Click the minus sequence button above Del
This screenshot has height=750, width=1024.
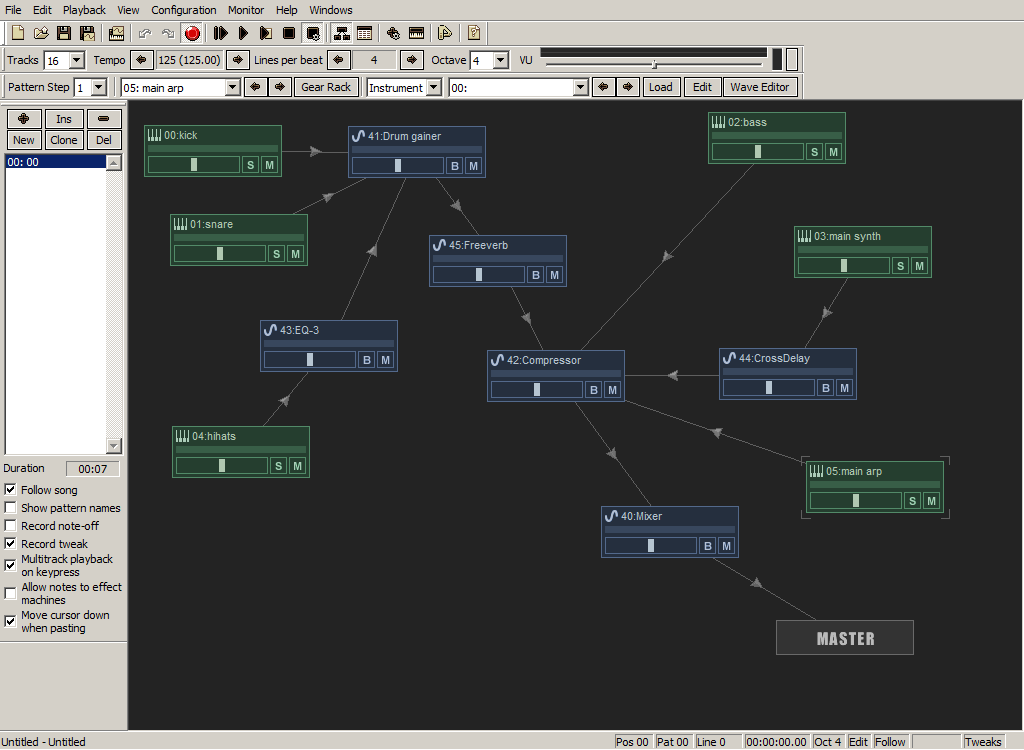click(104, 119)
